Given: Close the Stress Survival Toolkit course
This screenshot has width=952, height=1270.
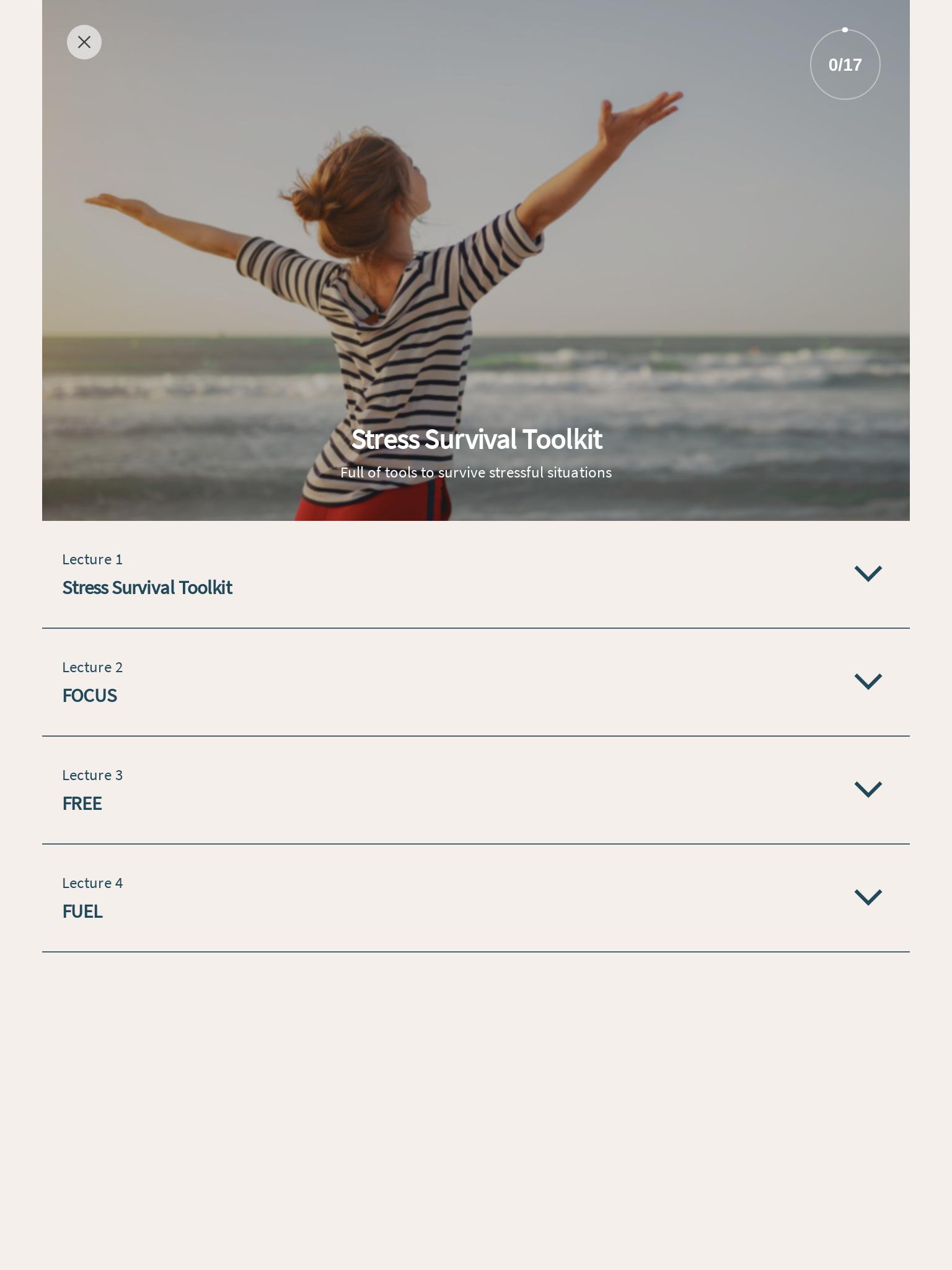Looking at the screenshot, I should coord(84,42).
